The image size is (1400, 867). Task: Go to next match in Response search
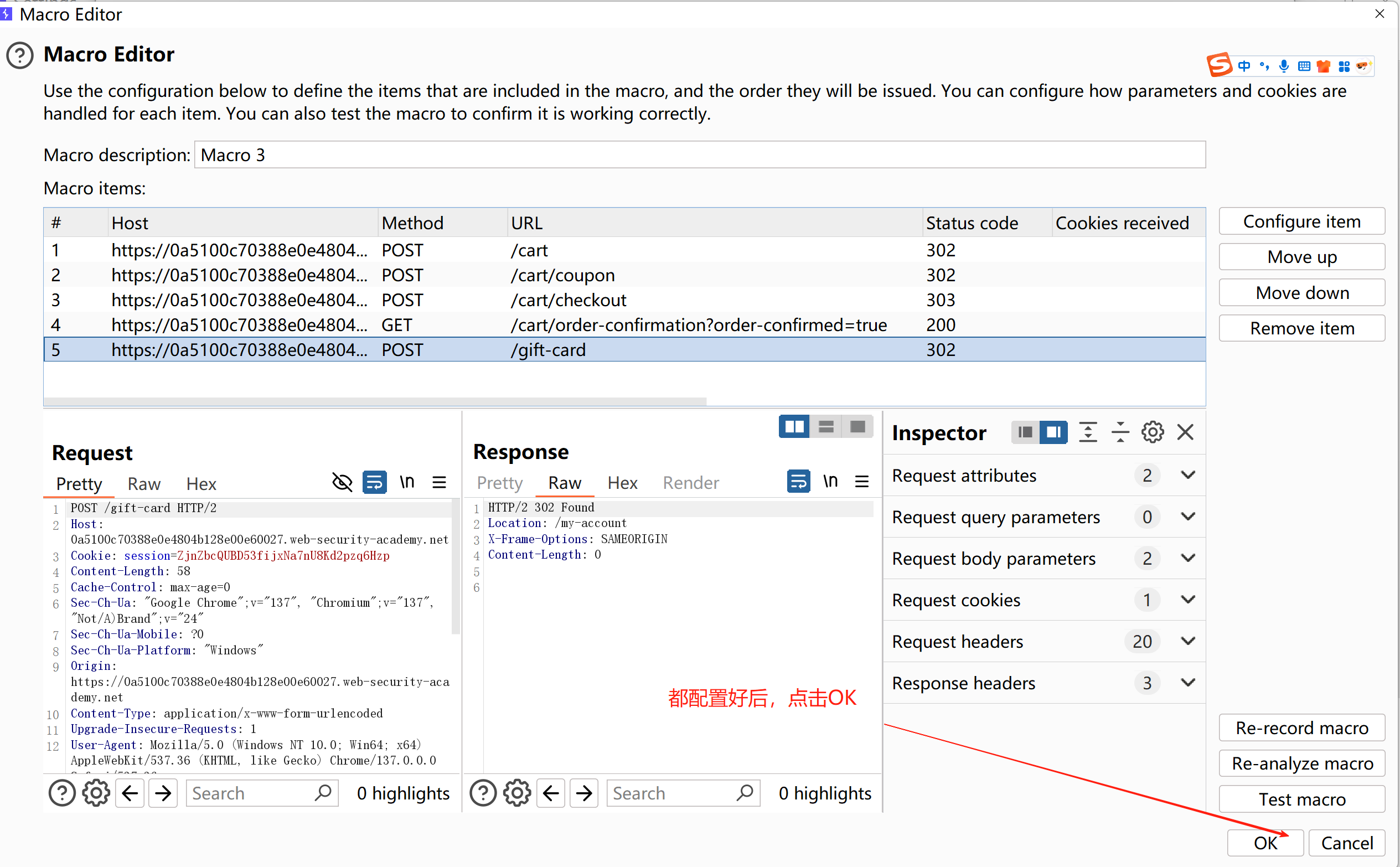point(584,793)
